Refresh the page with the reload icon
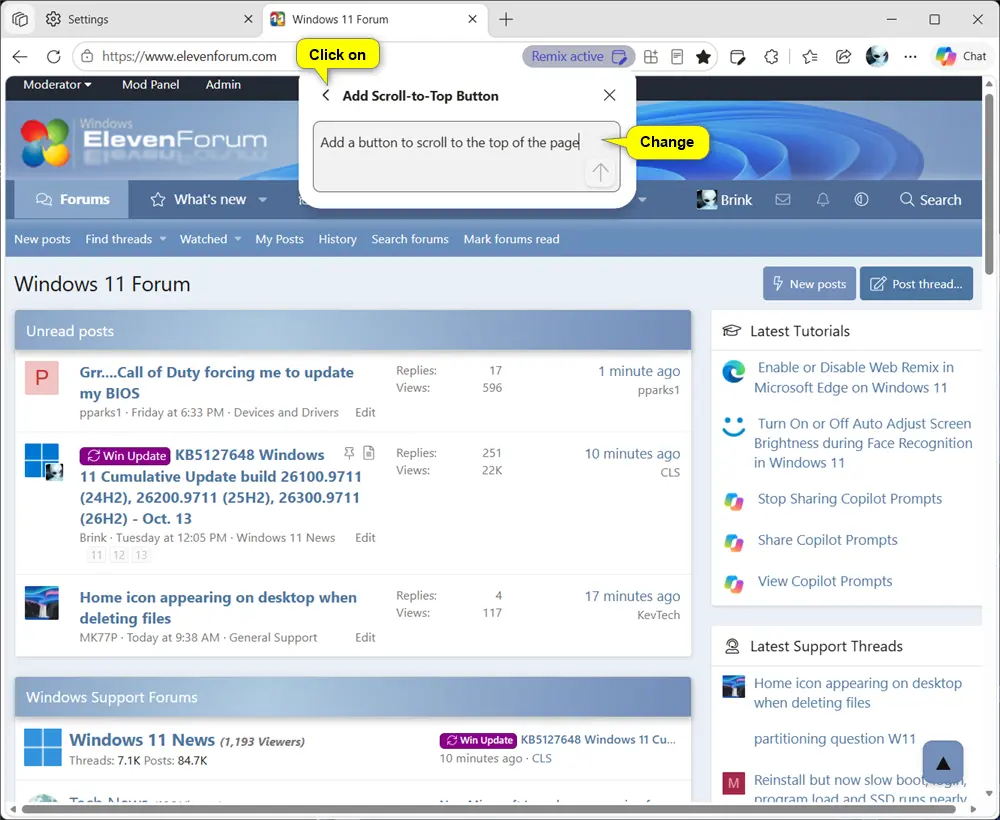1000x820 pixels. (x=54, y=57)
